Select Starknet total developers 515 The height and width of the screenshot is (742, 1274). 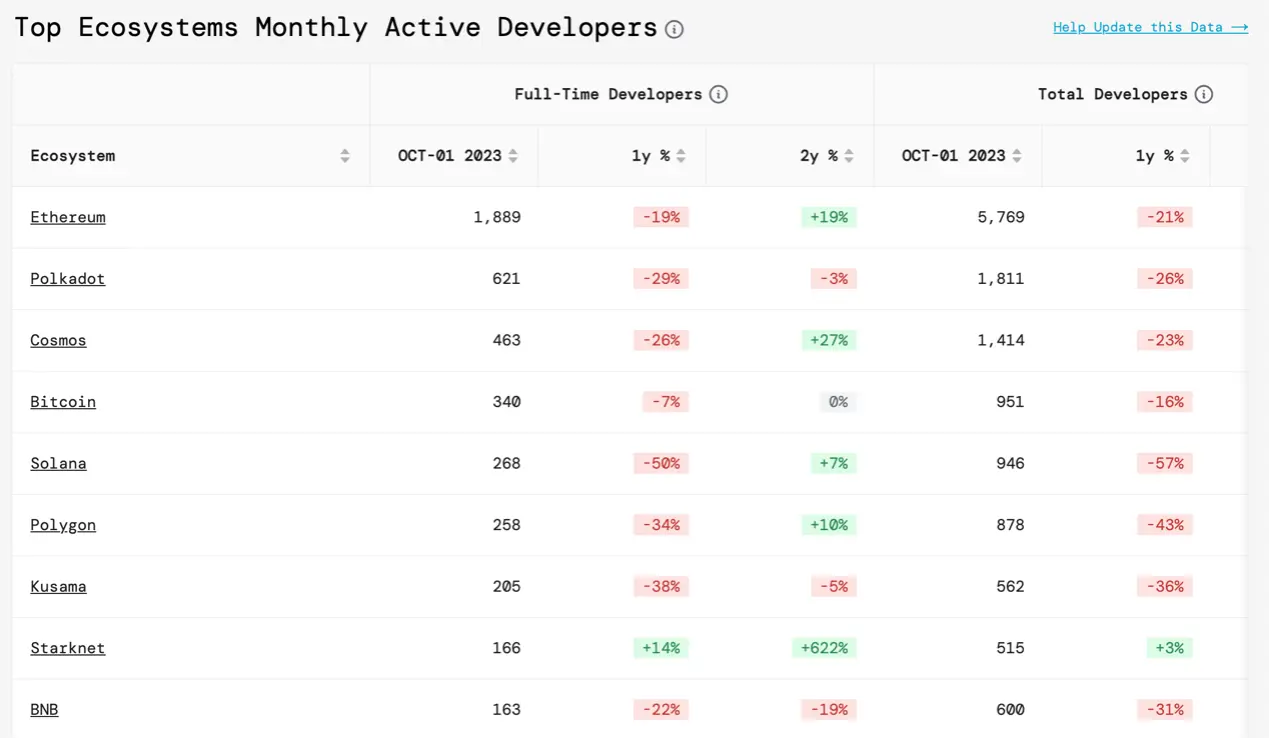click(x=1010, y=648)
